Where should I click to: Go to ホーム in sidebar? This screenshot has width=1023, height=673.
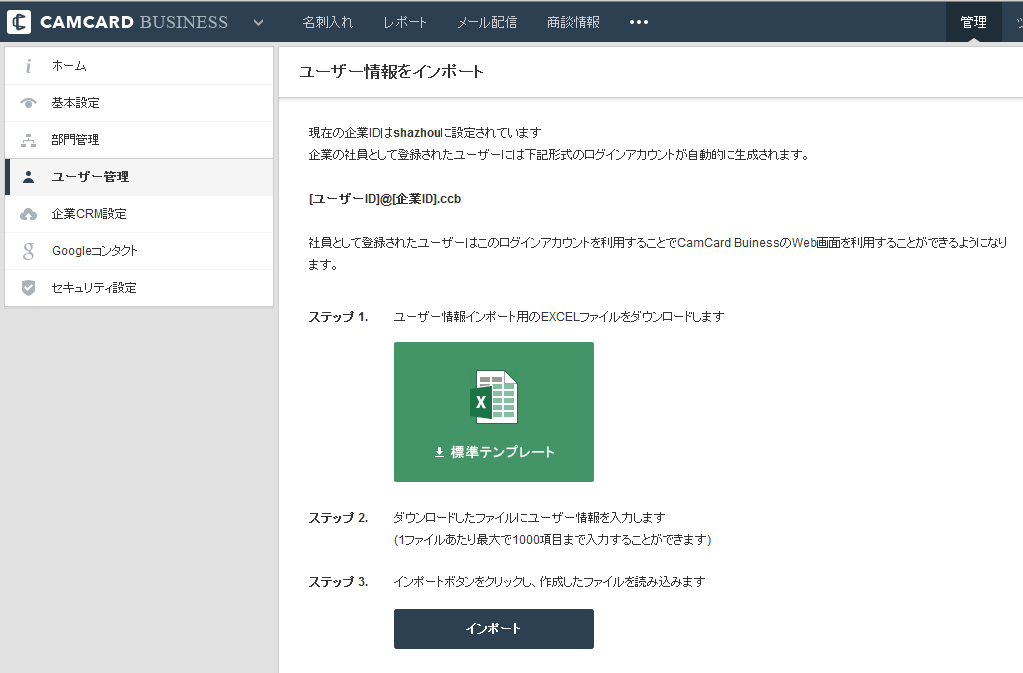tap(139, 66)
